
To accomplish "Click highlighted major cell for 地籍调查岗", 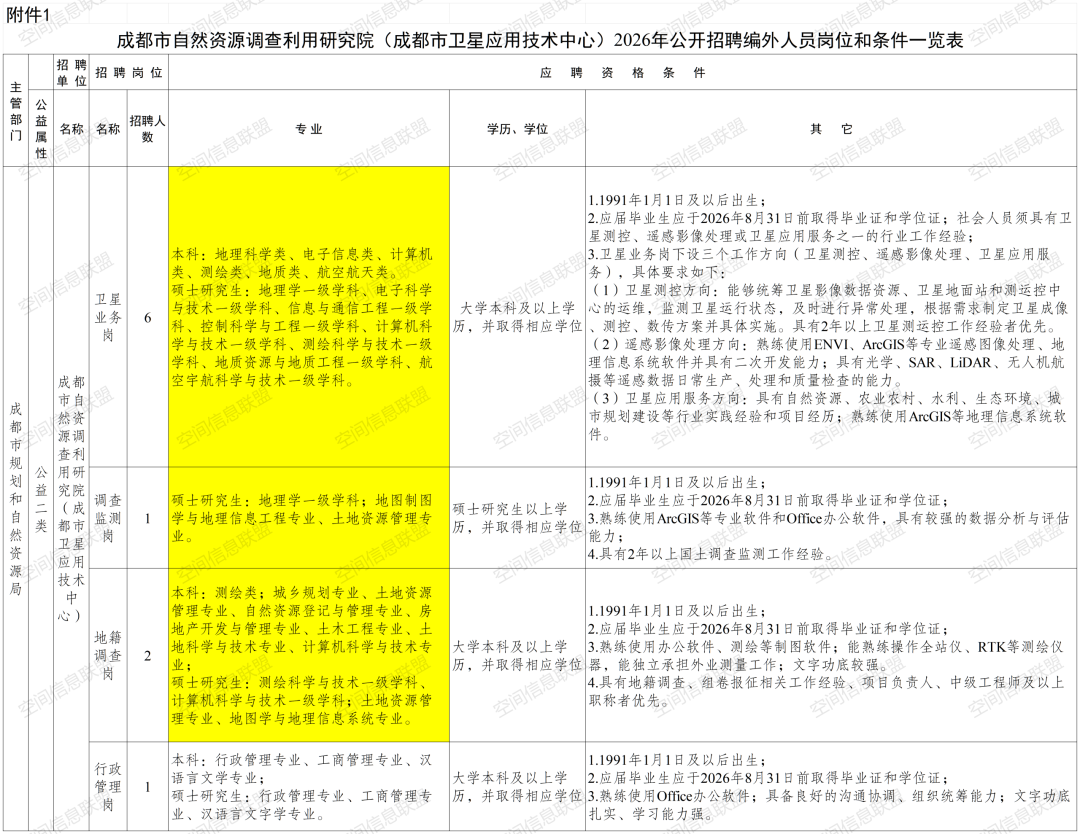I will tap(309, 655).
